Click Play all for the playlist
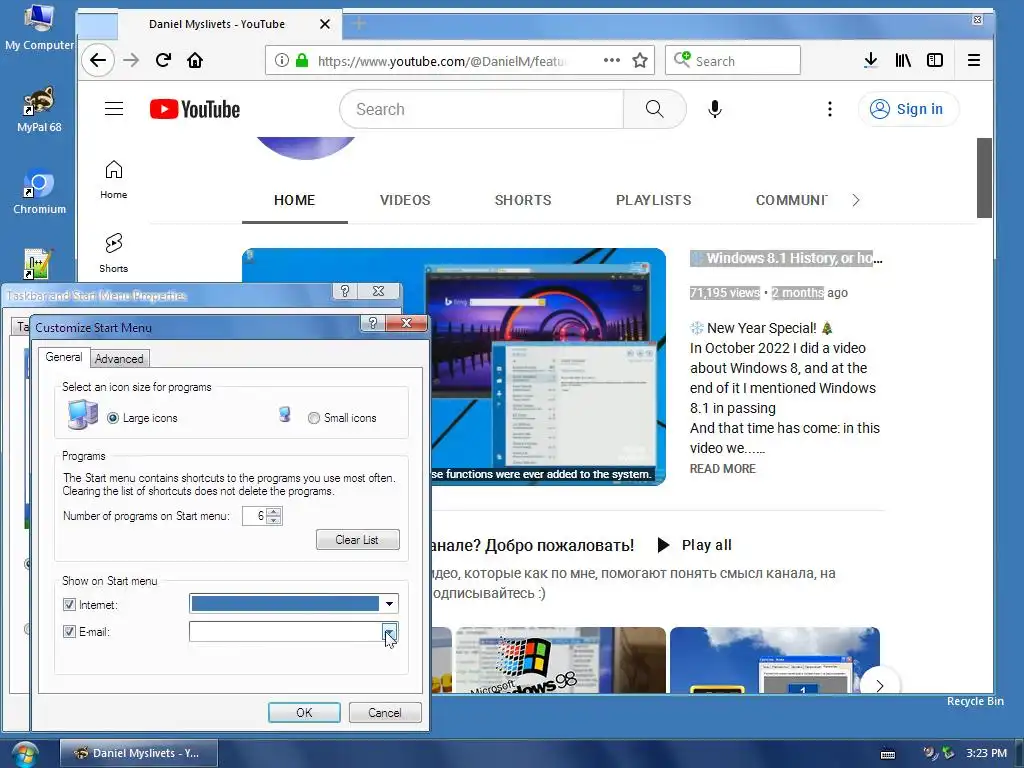 694,545
